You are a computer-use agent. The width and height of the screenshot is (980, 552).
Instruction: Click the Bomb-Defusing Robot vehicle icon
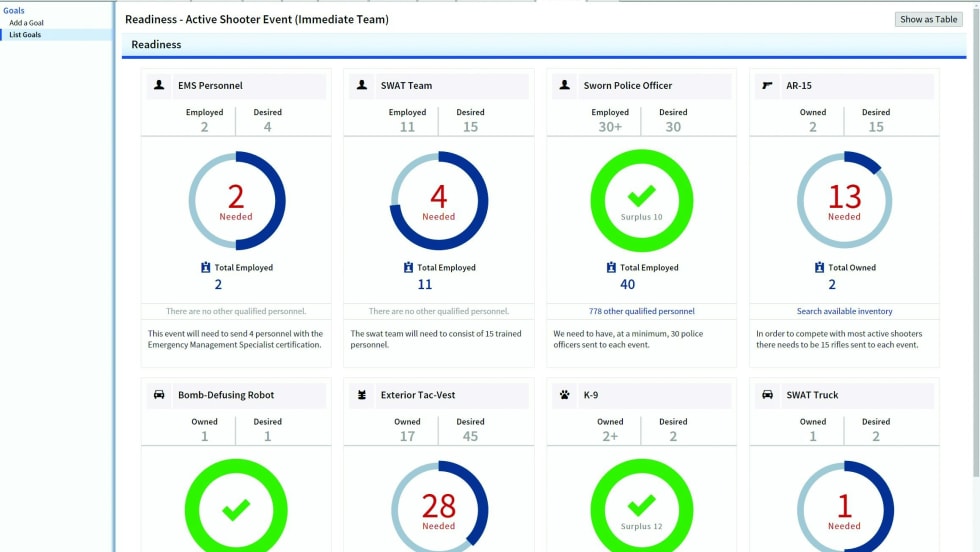coord(159,395)
